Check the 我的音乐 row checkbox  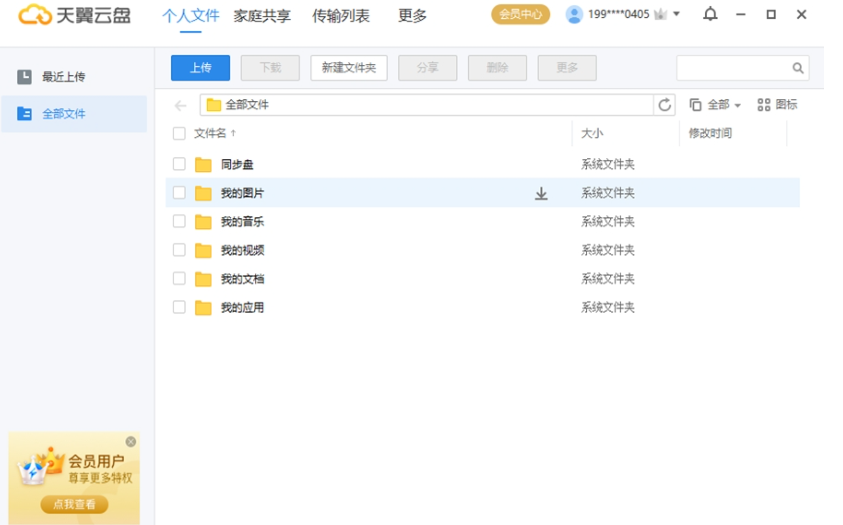click(179, 221)
